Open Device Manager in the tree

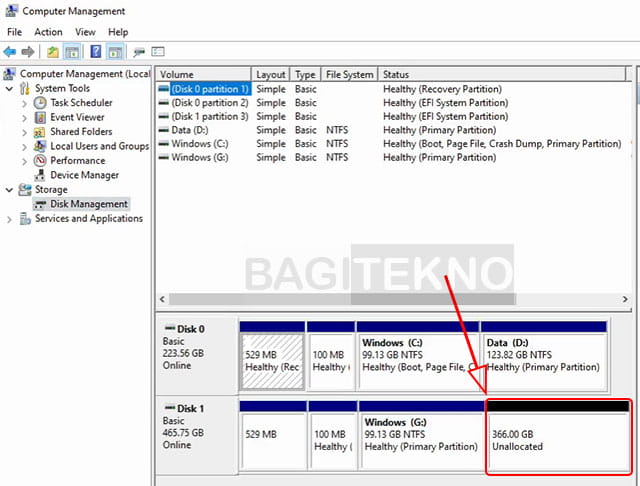[84, 175]
